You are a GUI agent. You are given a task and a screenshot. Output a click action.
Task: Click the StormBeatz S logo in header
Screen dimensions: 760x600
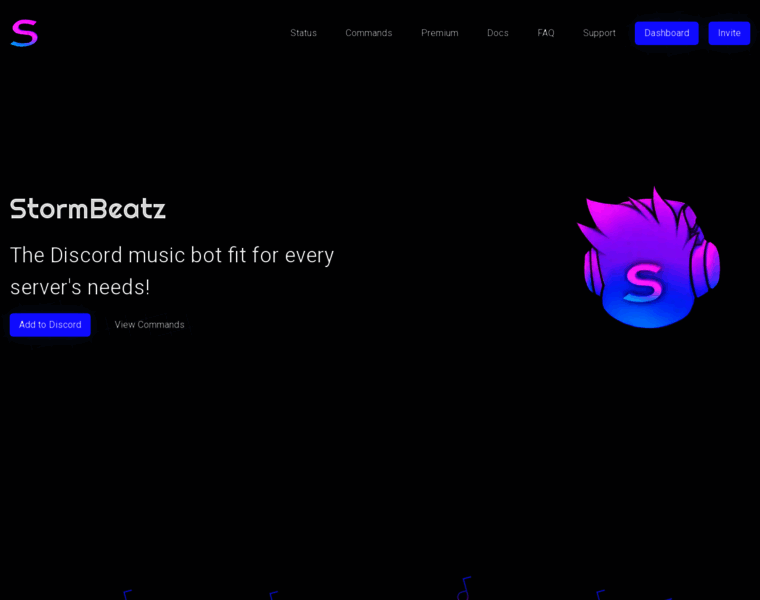(x=24, y=33)
